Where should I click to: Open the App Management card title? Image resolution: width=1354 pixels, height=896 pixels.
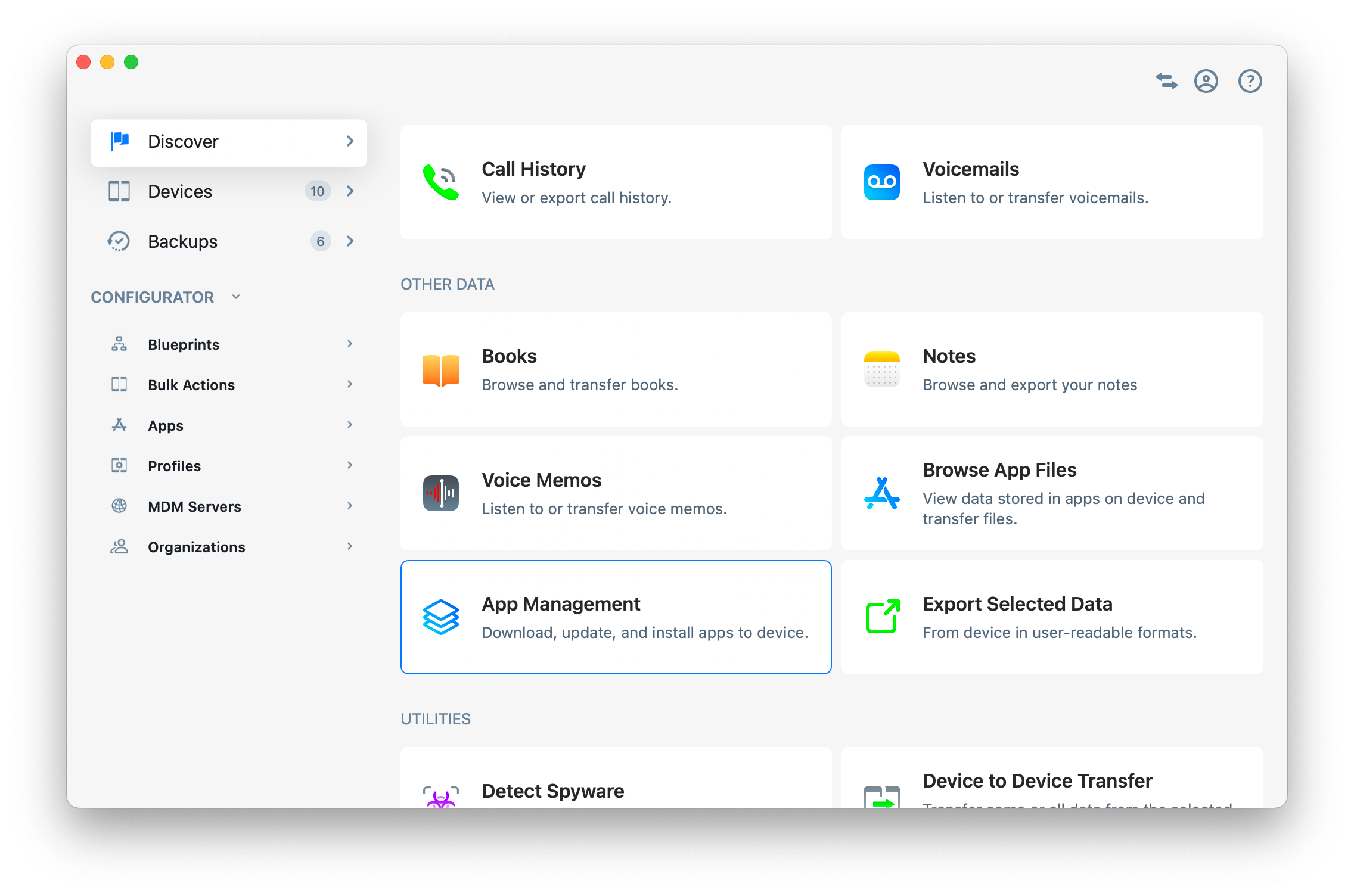coord(561,604)
